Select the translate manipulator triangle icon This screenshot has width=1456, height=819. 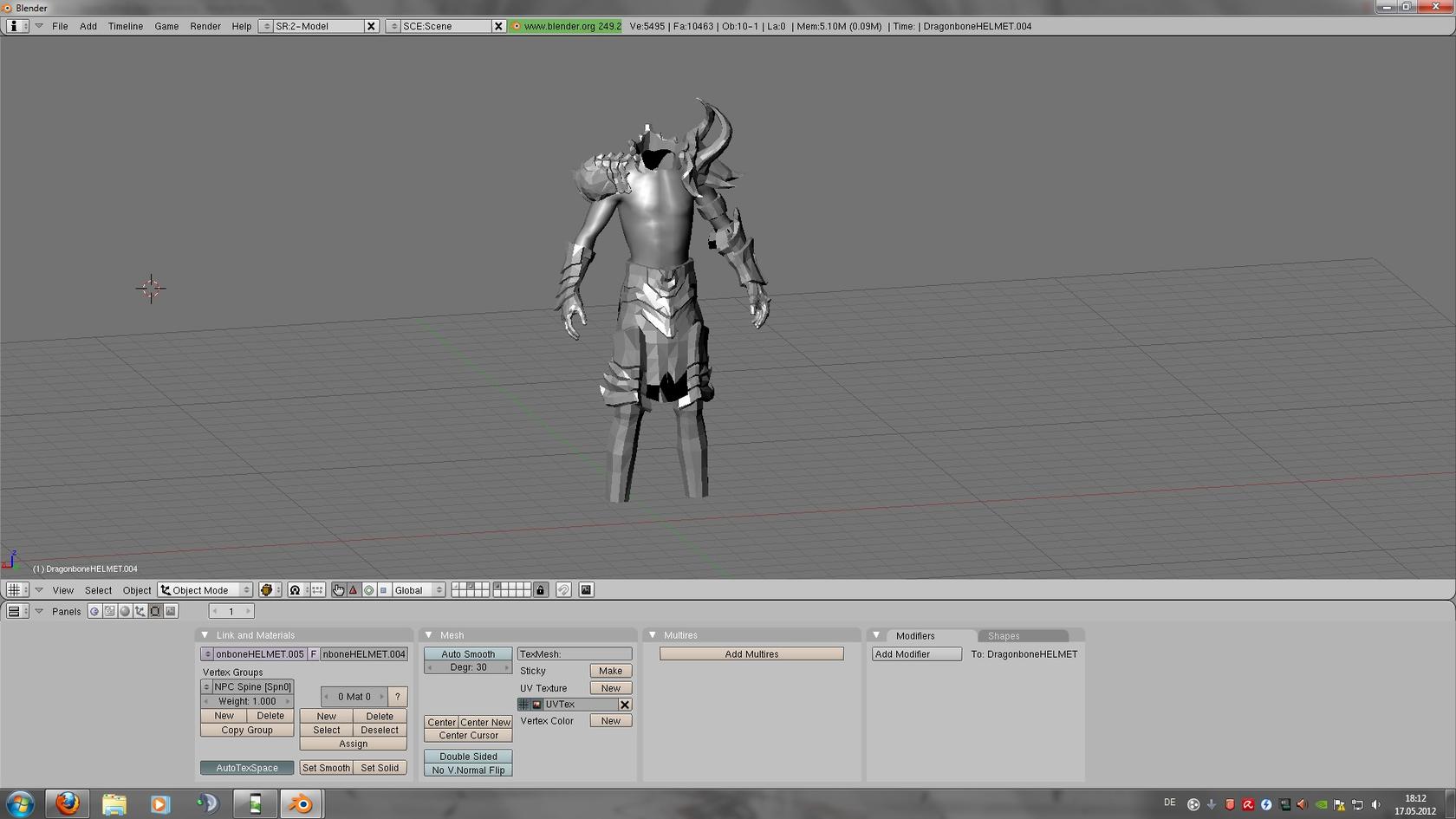tap(353, 590)
